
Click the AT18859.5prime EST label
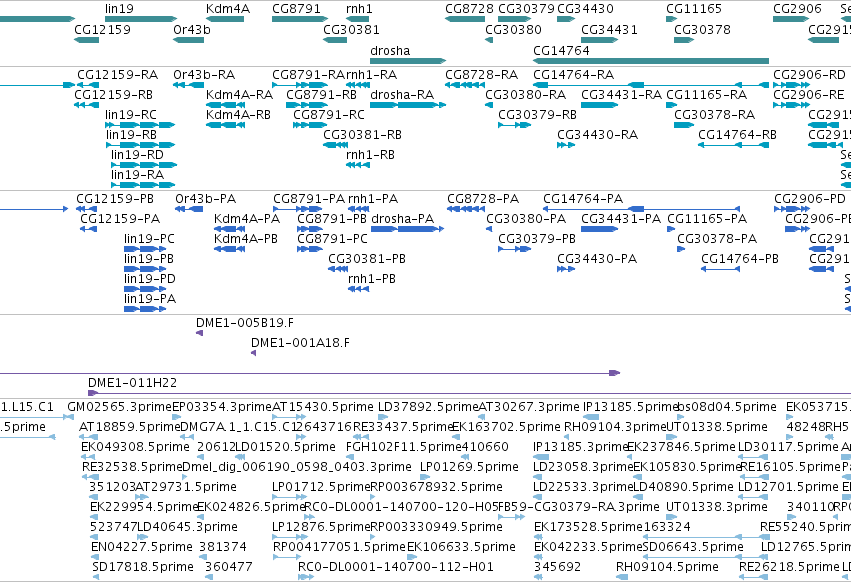coord(129,427)
